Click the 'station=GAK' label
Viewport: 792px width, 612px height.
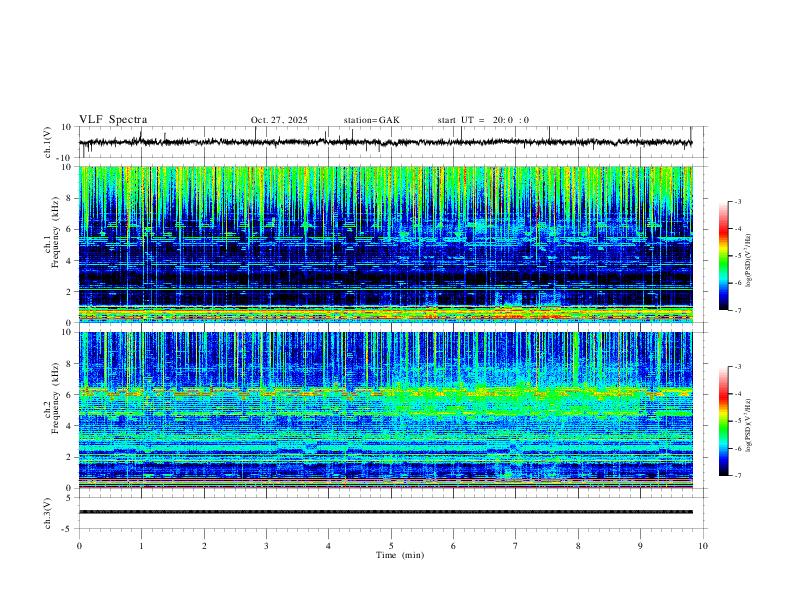(x=371, y=120)
